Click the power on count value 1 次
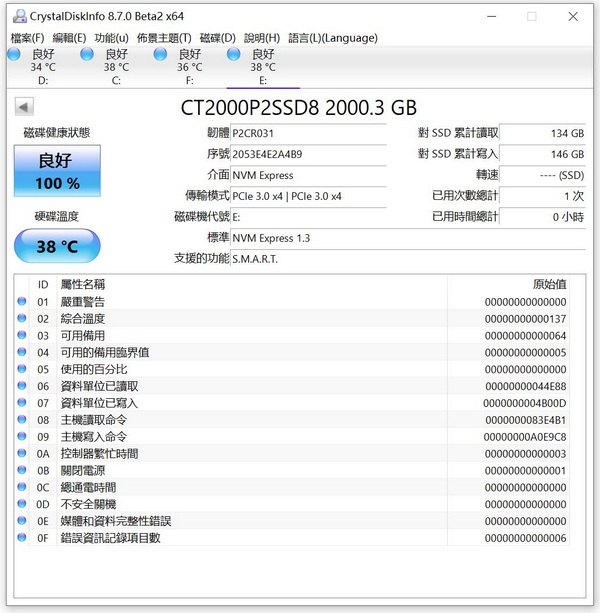Viewport: 600px width, 613px height. (x=543, y=196)
